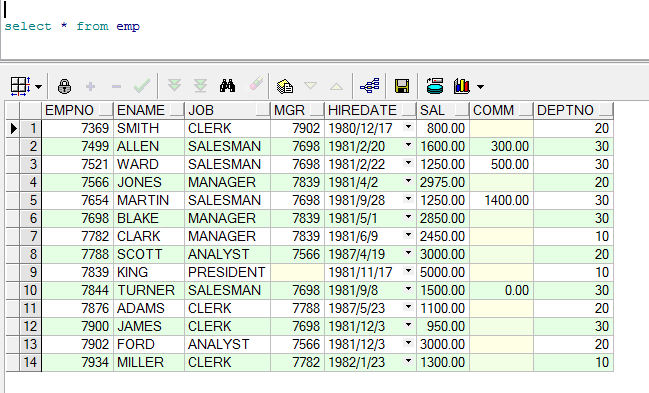The image size is (649, 393).
Task: Click the JAMES name cell
Action: [x=149, y=326]
